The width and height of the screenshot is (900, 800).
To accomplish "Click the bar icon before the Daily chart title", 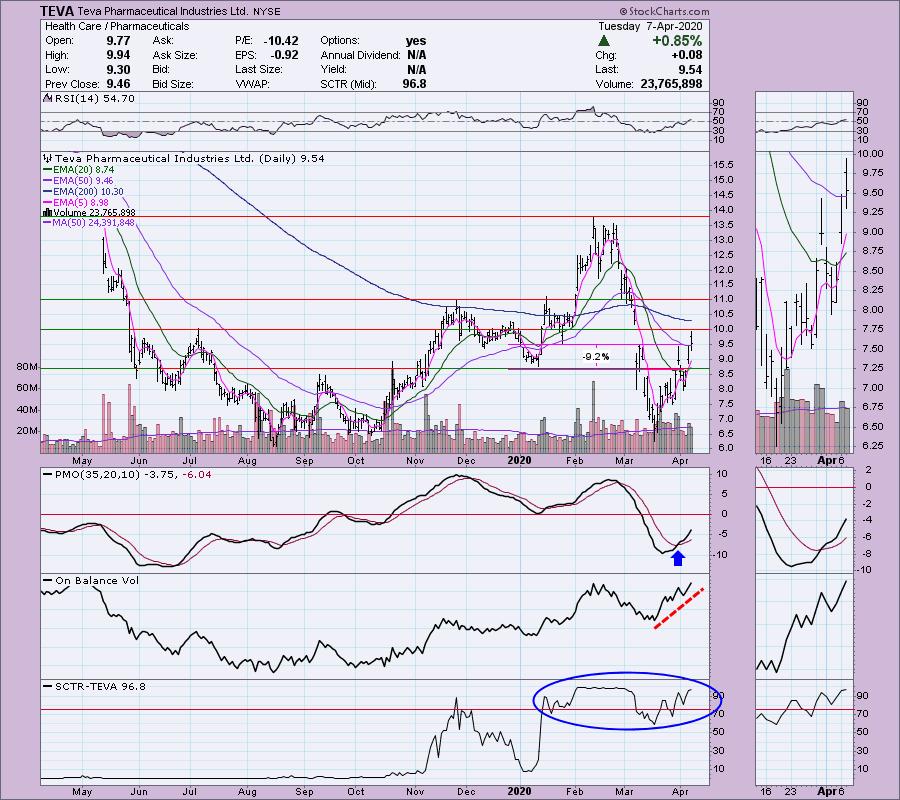I will point(48,158).
